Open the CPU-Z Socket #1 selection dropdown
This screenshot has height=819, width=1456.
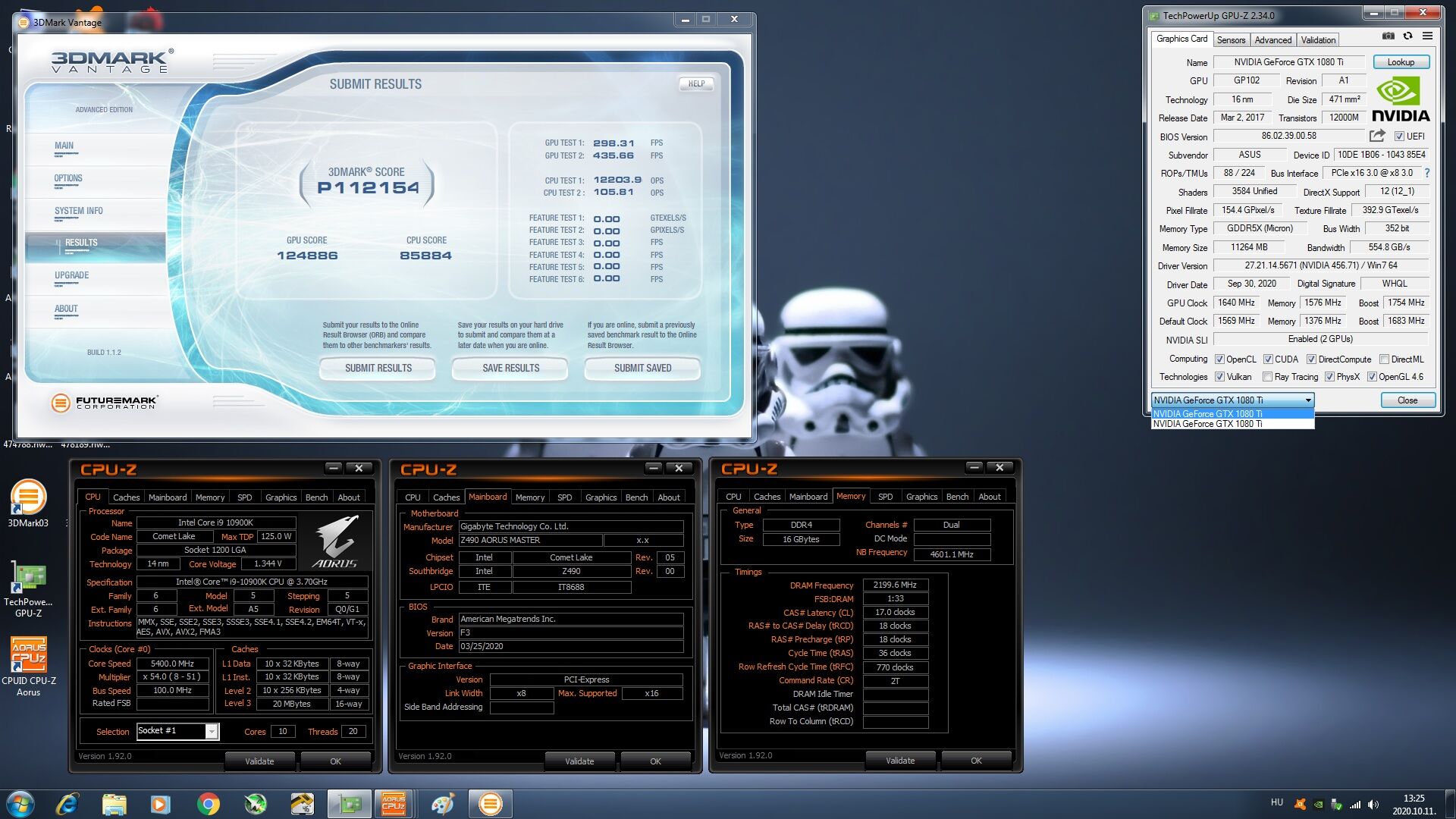tap(212, 731)
